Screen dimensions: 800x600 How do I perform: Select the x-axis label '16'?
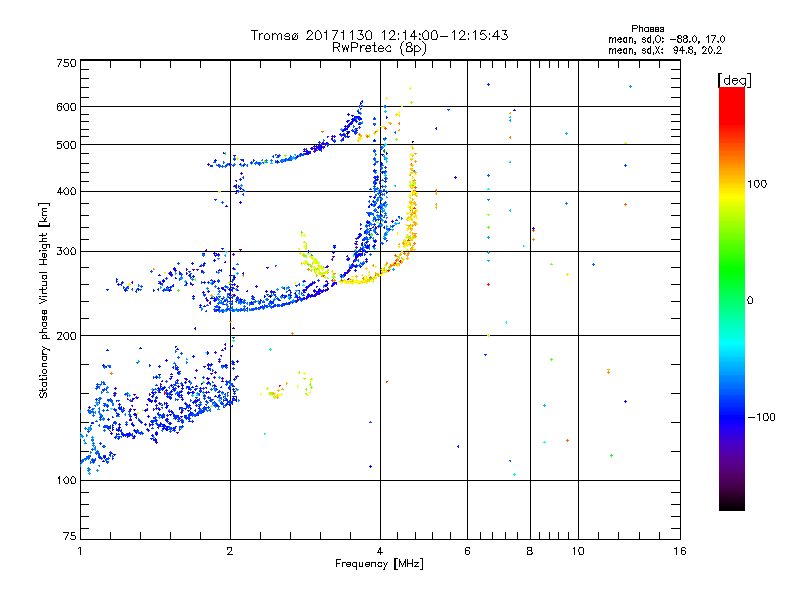(x=680, y=551)
